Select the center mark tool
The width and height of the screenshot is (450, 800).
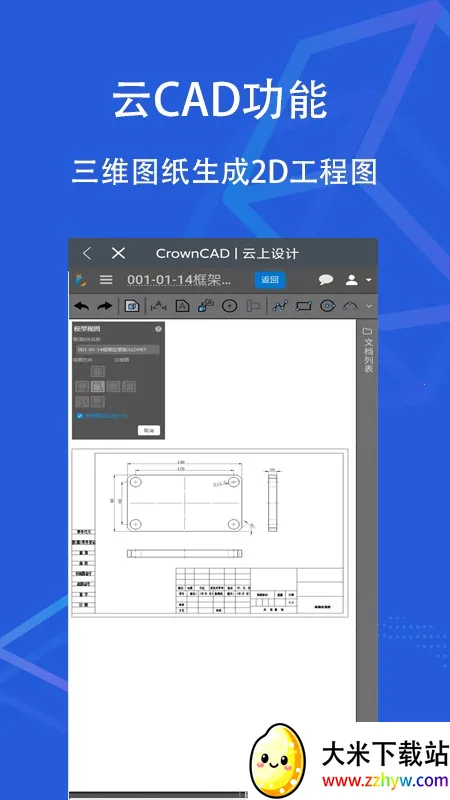coord(230,306)
